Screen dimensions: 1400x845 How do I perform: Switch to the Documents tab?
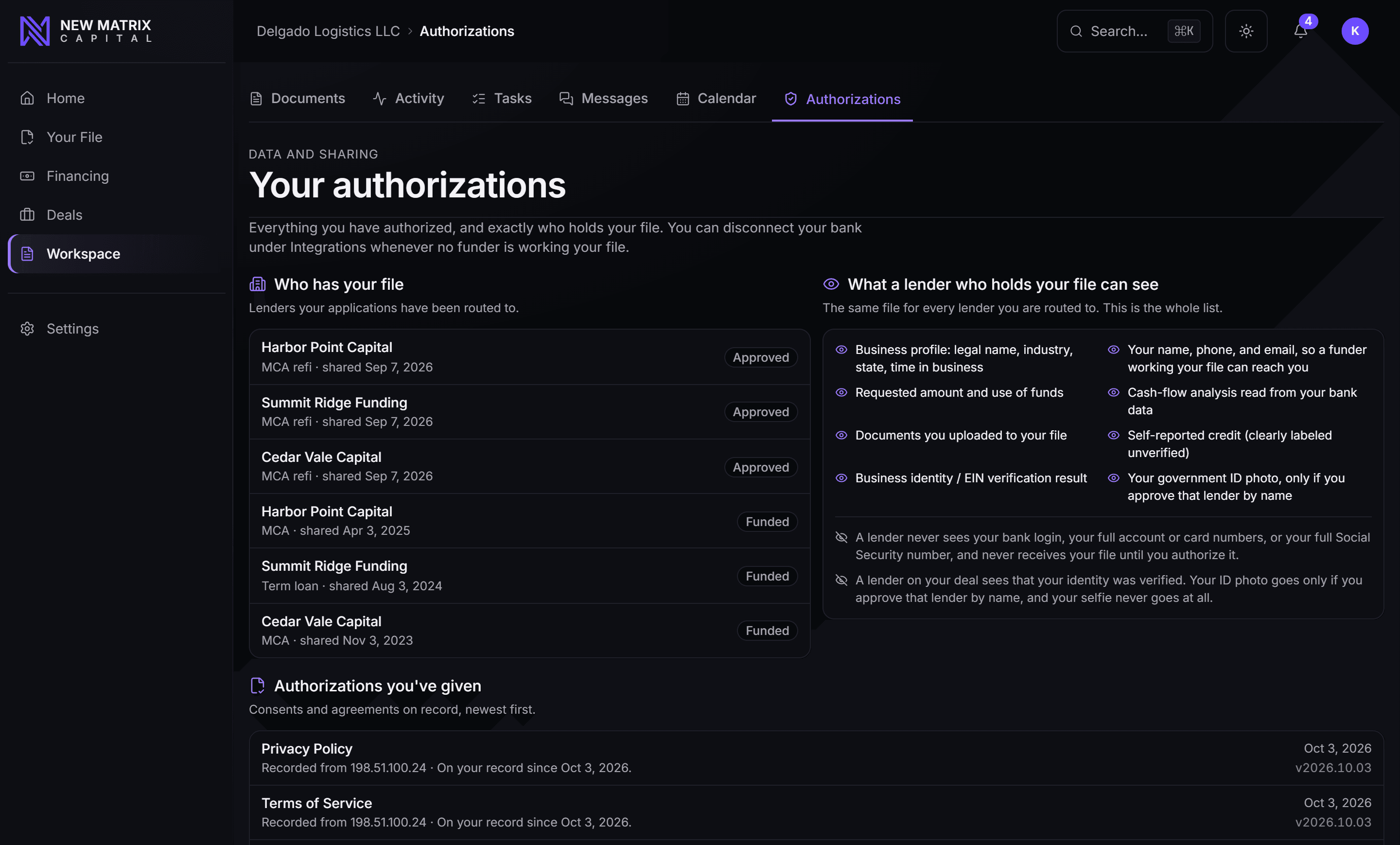pos(297,98)
